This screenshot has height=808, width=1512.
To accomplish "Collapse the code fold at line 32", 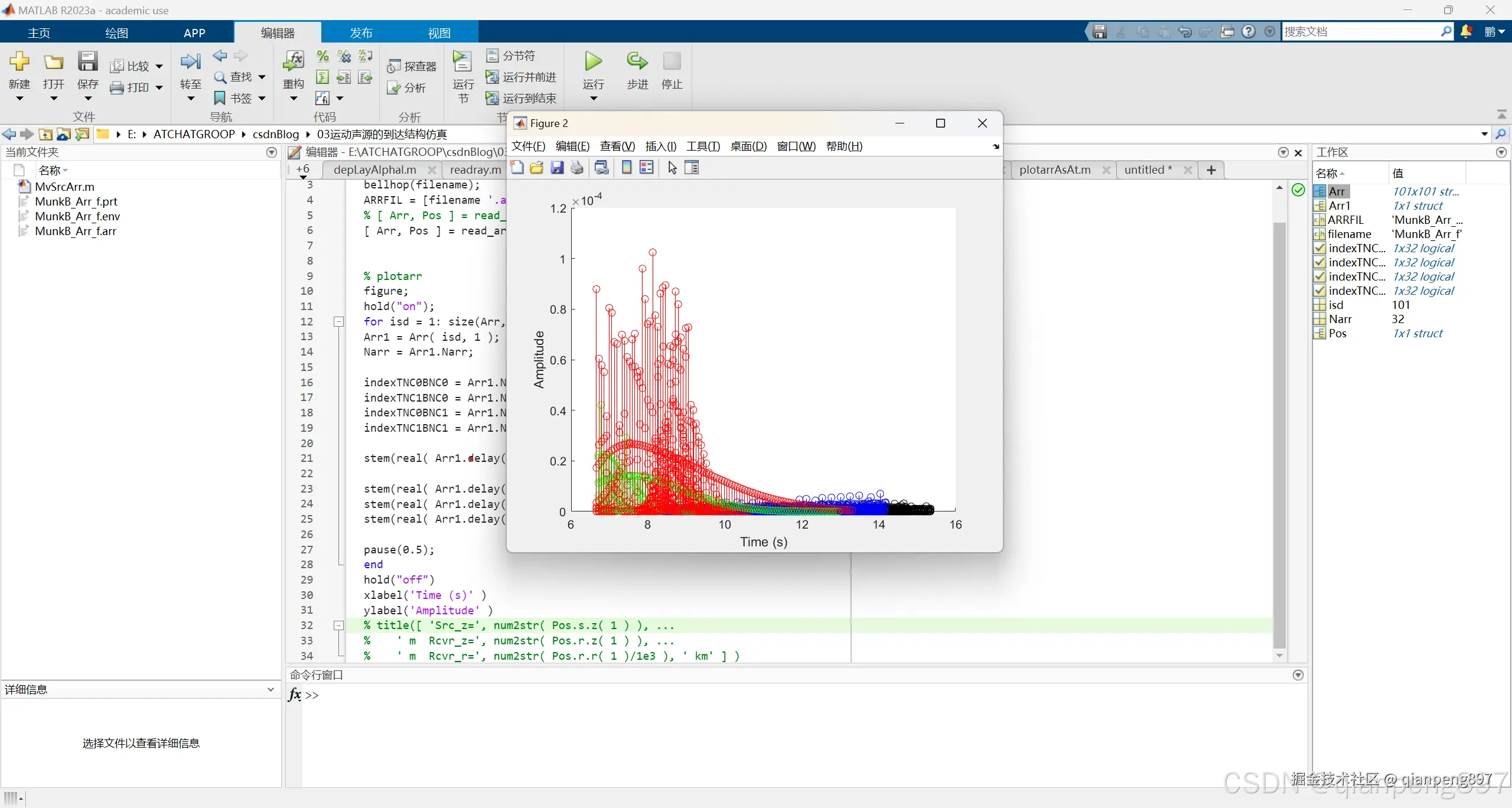I will tap(338, 625).
